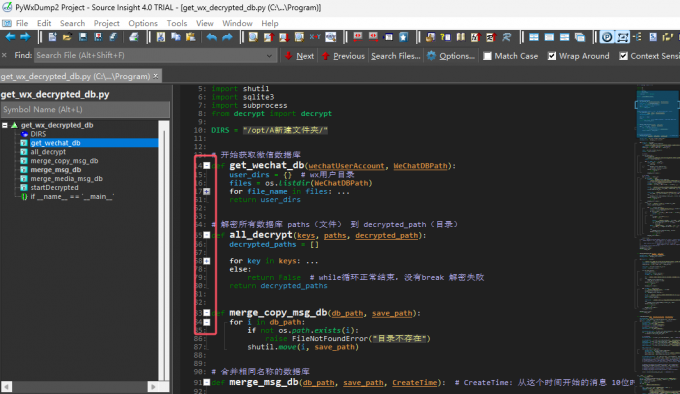Screen dimensions: 680x394
Task: Create a new file from toolbar
Action: (x=52, y=37)
